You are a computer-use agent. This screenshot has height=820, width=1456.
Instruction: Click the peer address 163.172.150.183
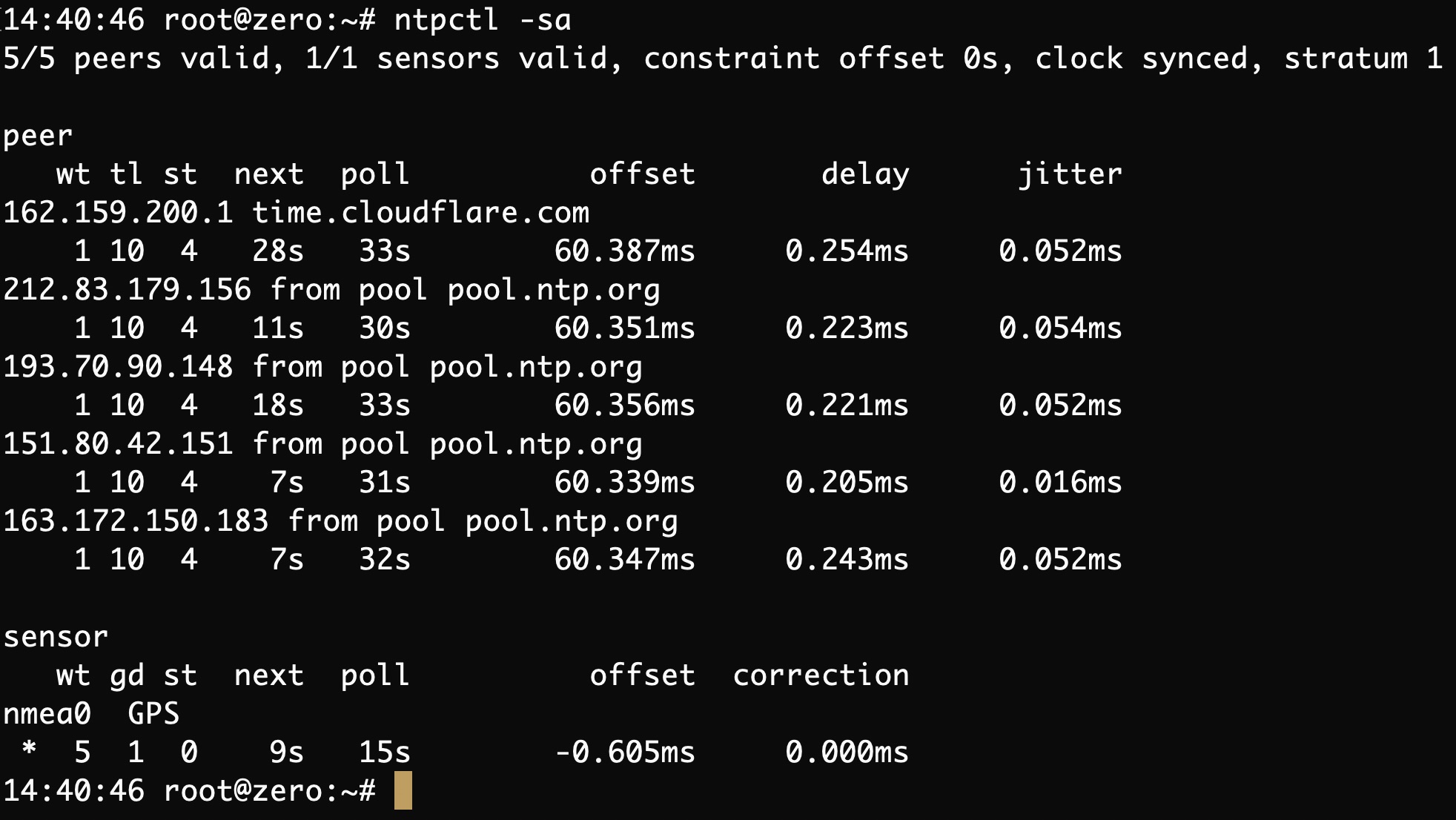[136, 521]
